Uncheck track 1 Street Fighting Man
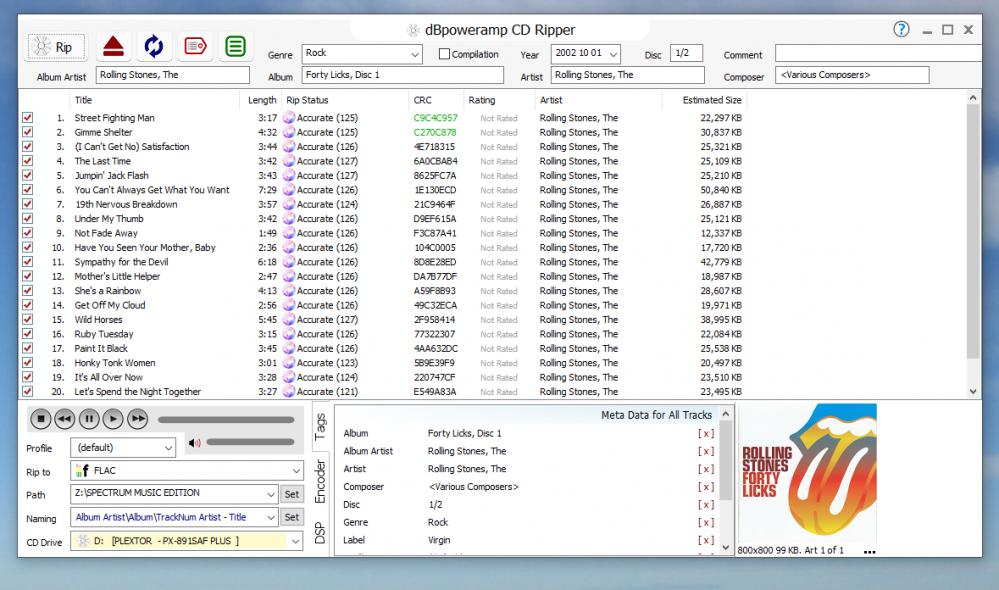999x590 pixels. coord(28,118)
